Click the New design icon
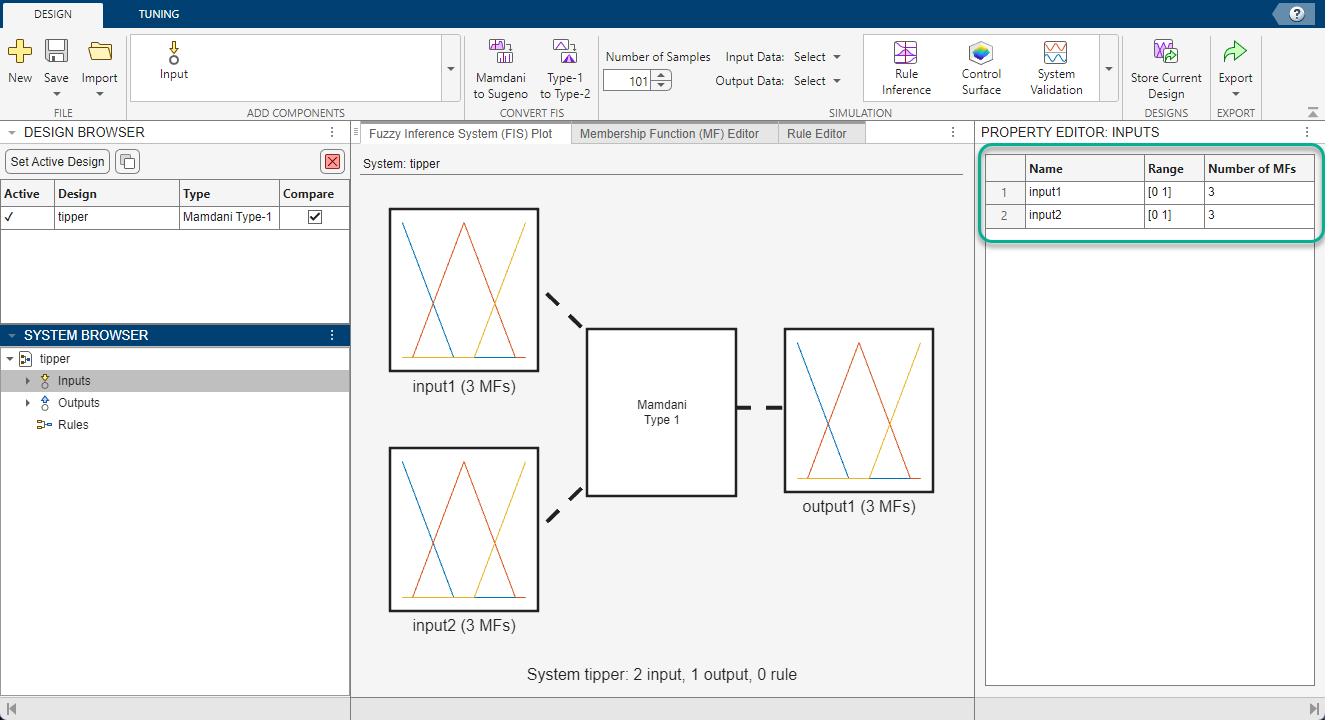The width and height of the screenshot is (1325, 720). pos(20,53)
